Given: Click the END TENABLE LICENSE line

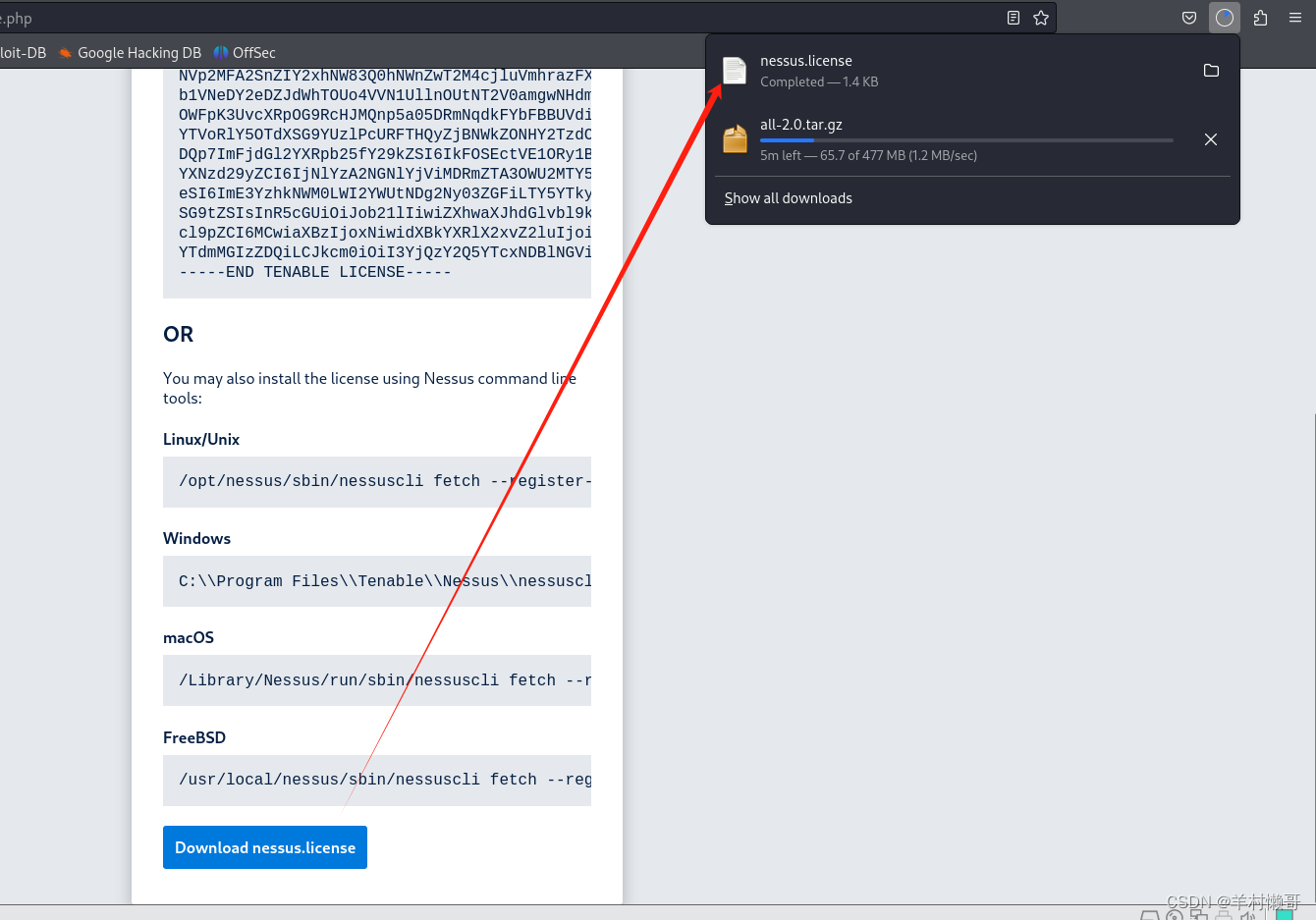Looking at the screenshot, I should click(315, 272).
